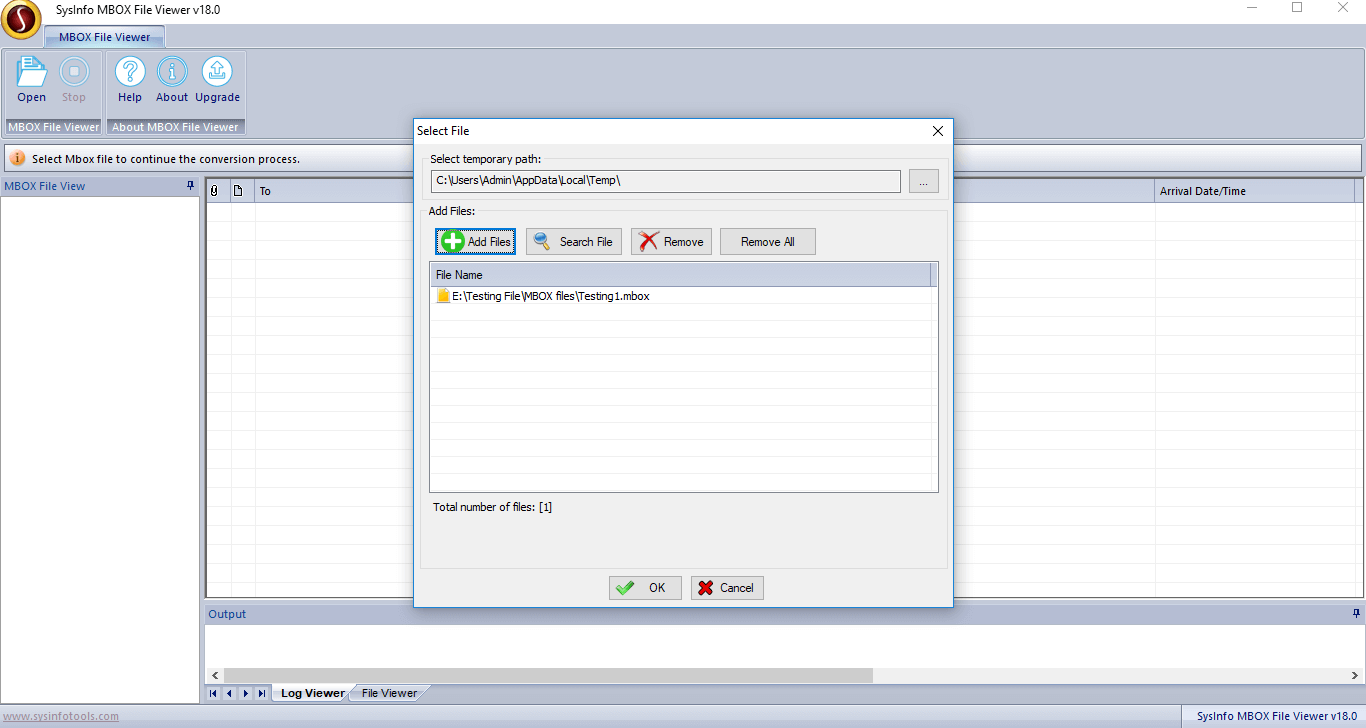Go to first tab arrow
This screenshot has width=1366, height=728.
click(x=213, y=693)
